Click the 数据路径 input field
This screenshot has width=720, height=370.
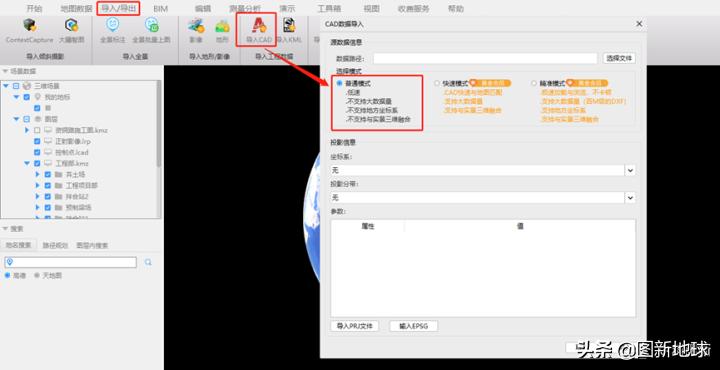485,58
